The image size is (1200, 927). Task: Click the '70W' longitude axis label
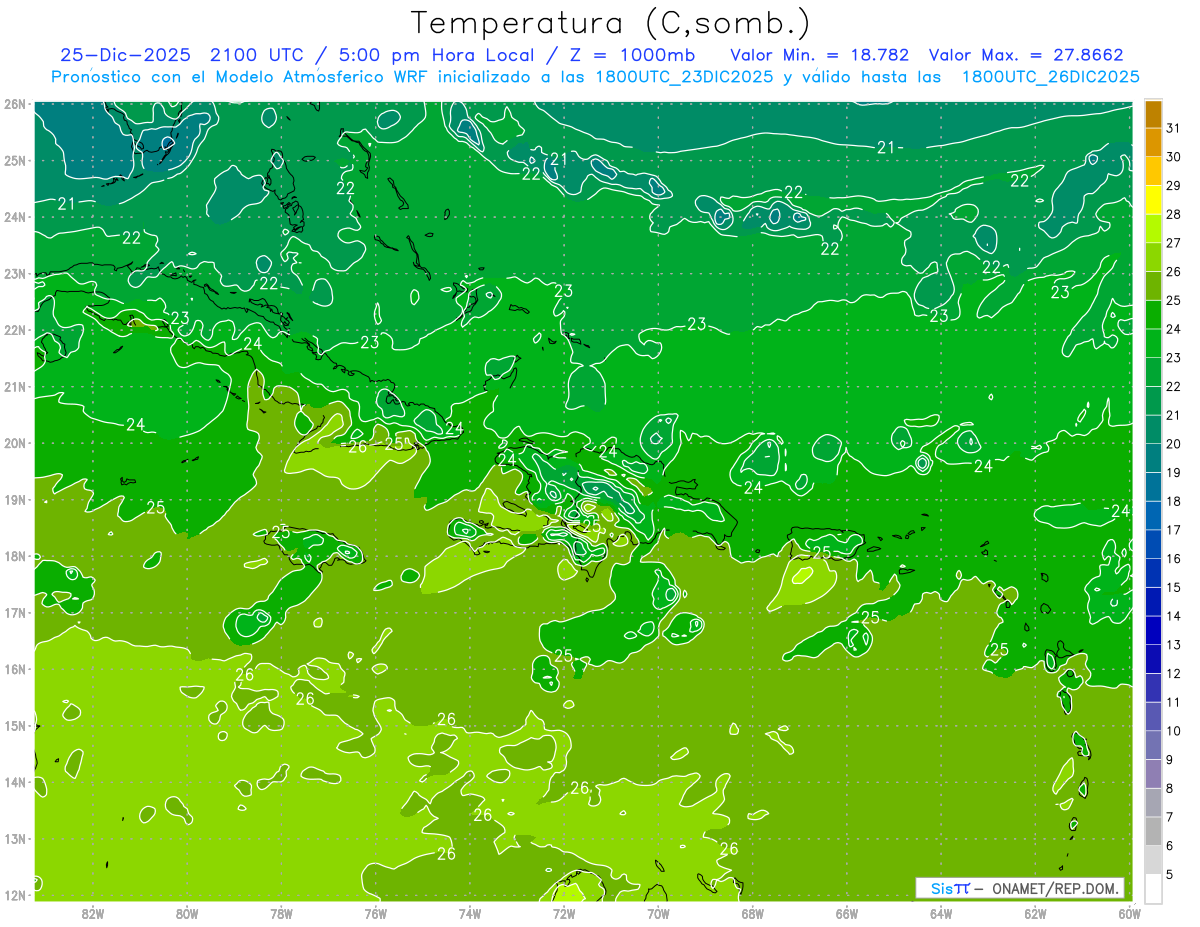point(658,913)
